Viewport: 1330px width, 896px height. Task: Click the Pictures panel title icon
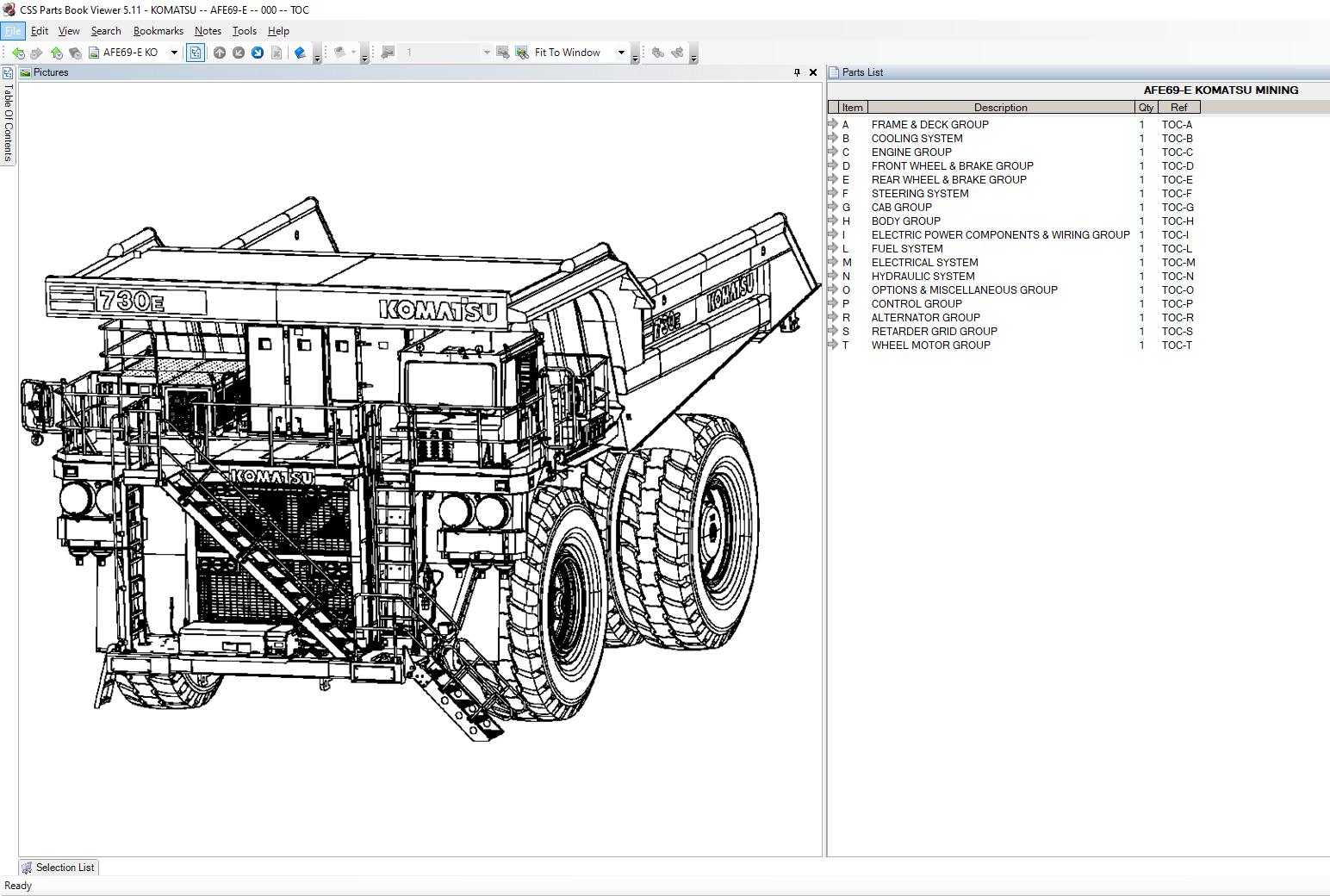pyautogui.click(x=26, y=72)
